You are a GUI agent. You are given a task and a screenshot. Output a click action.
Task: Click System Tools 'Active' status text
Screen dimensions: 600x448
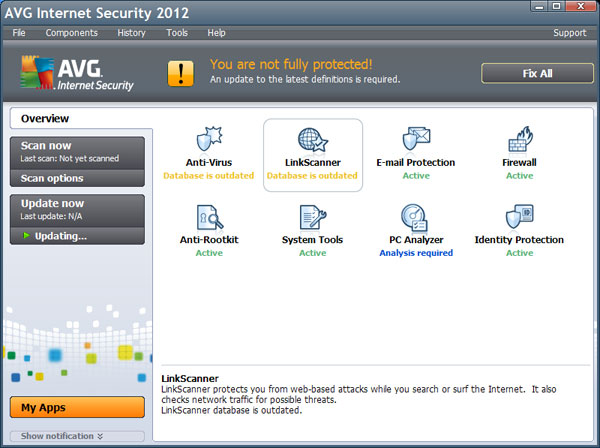click(313, 253)
